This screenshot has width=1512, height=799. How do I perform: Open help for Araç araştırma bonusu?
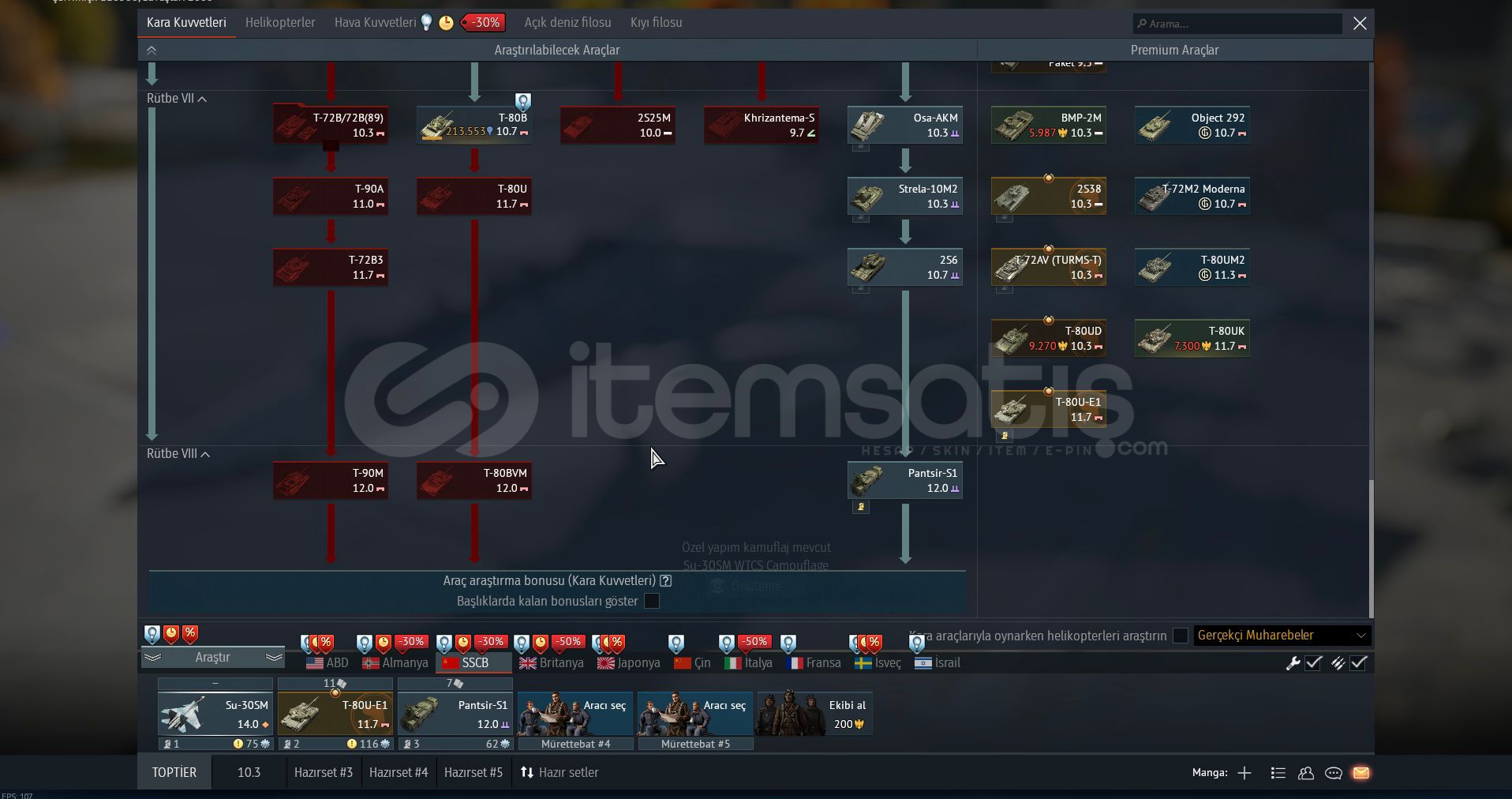pos(666,581)
